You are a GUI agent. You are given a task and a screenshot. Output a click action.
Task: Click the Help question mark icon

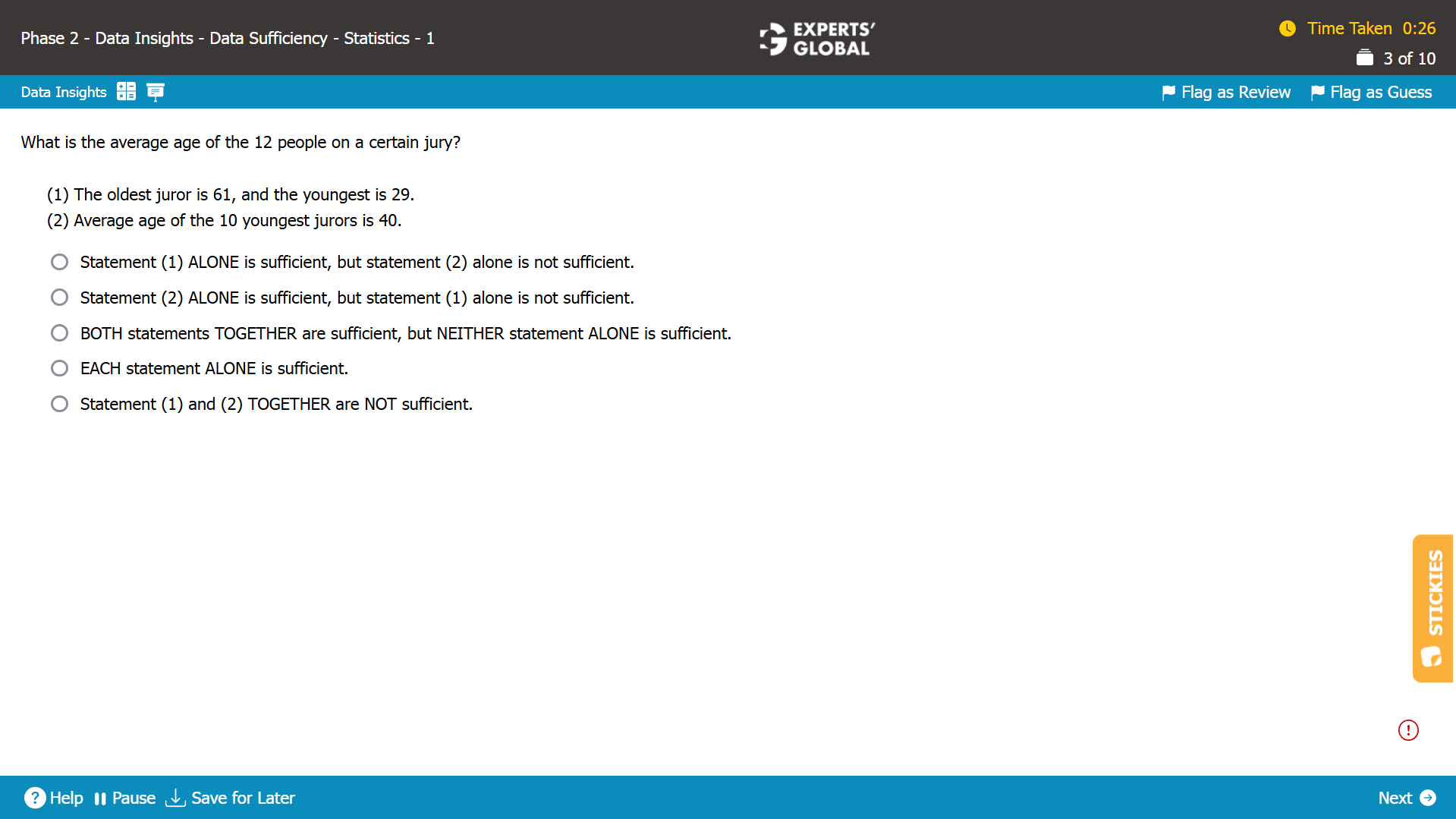coord(35,798)
